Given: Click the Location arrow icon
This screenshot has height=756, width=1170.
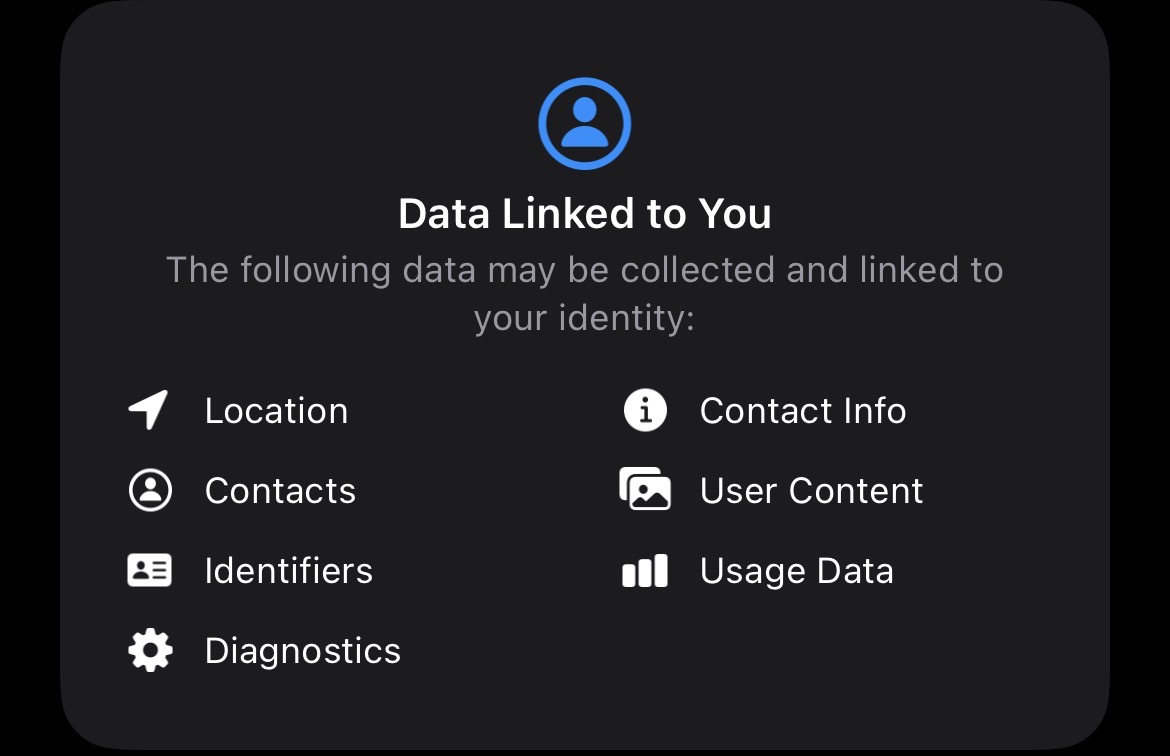Looking at the screenshot, I should (x=149, y=410).
